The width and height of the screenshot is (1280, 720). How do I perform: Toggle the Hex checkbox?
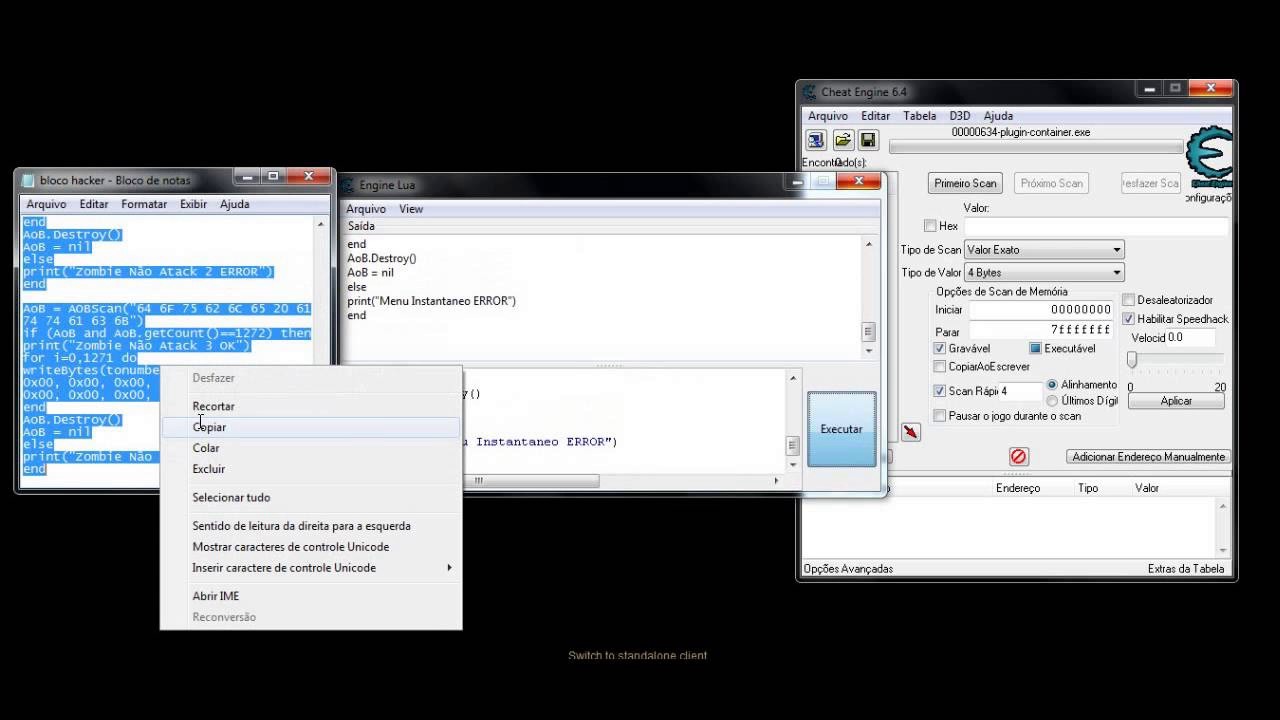[x=930, y=226]
